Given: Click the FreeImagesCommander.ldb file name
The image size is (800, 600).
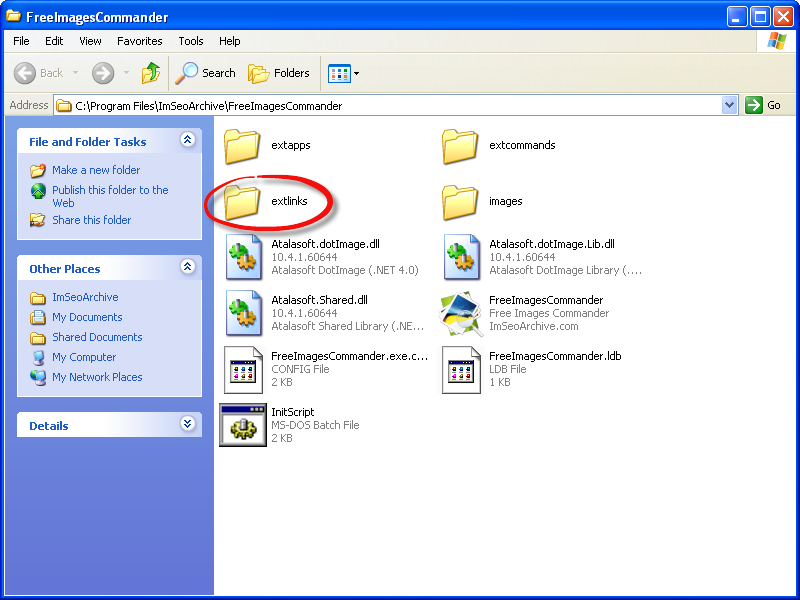Looking at the screenshot, I should tap(555, 356).
